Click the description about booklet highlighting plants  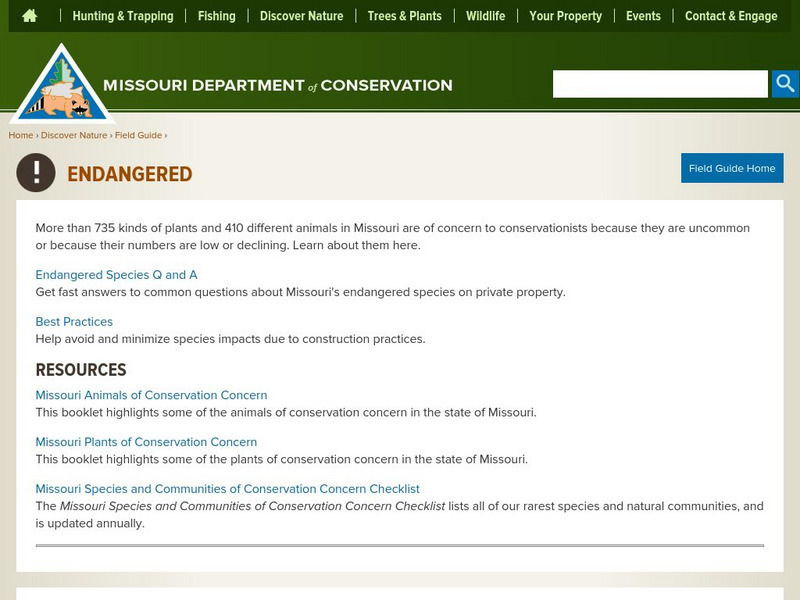click(282, 459)
